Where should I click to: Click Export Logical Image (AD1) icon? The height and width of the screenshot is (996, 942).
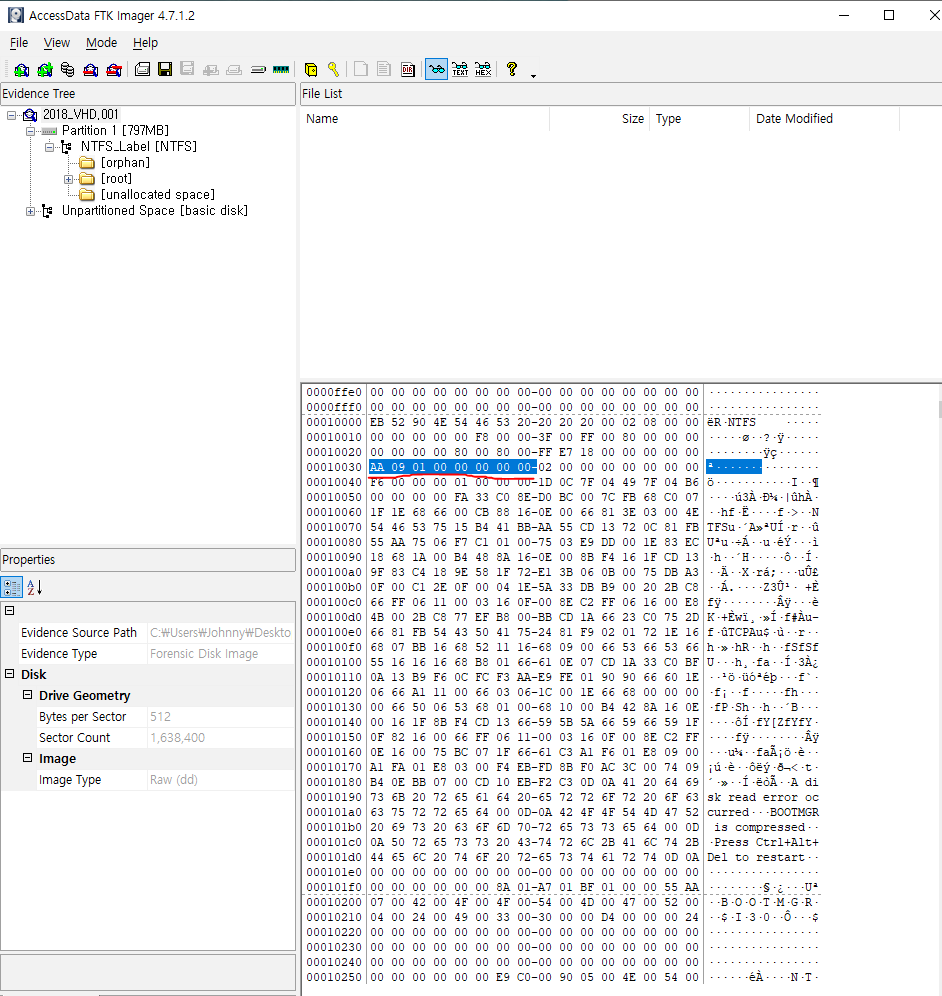click(x=187, y=69)
